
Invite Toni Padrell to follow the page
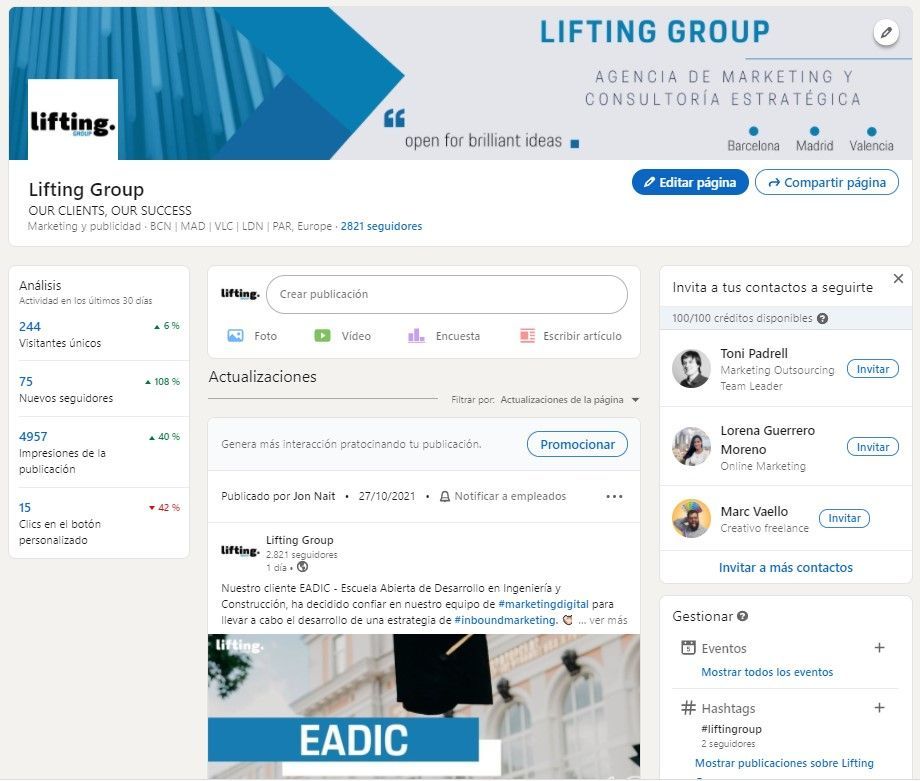pos(872,369)
